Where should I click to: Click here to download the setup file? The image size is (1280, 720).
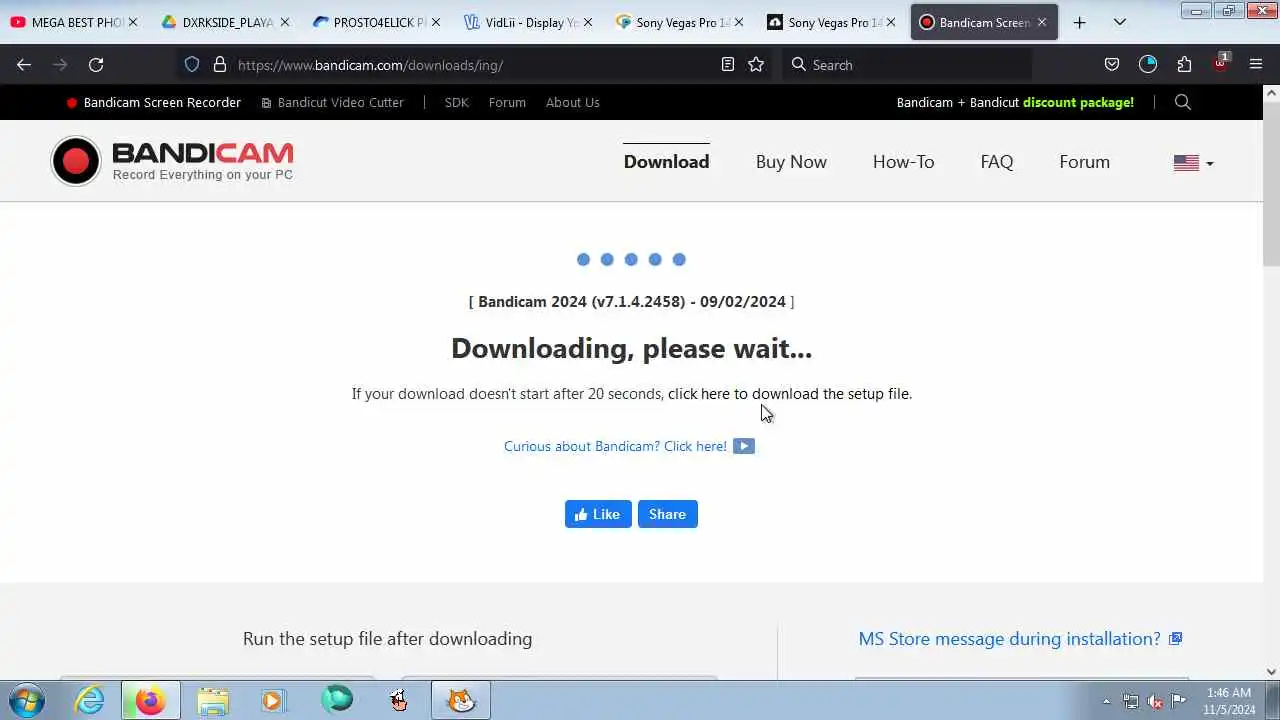[x=790, y=394]
